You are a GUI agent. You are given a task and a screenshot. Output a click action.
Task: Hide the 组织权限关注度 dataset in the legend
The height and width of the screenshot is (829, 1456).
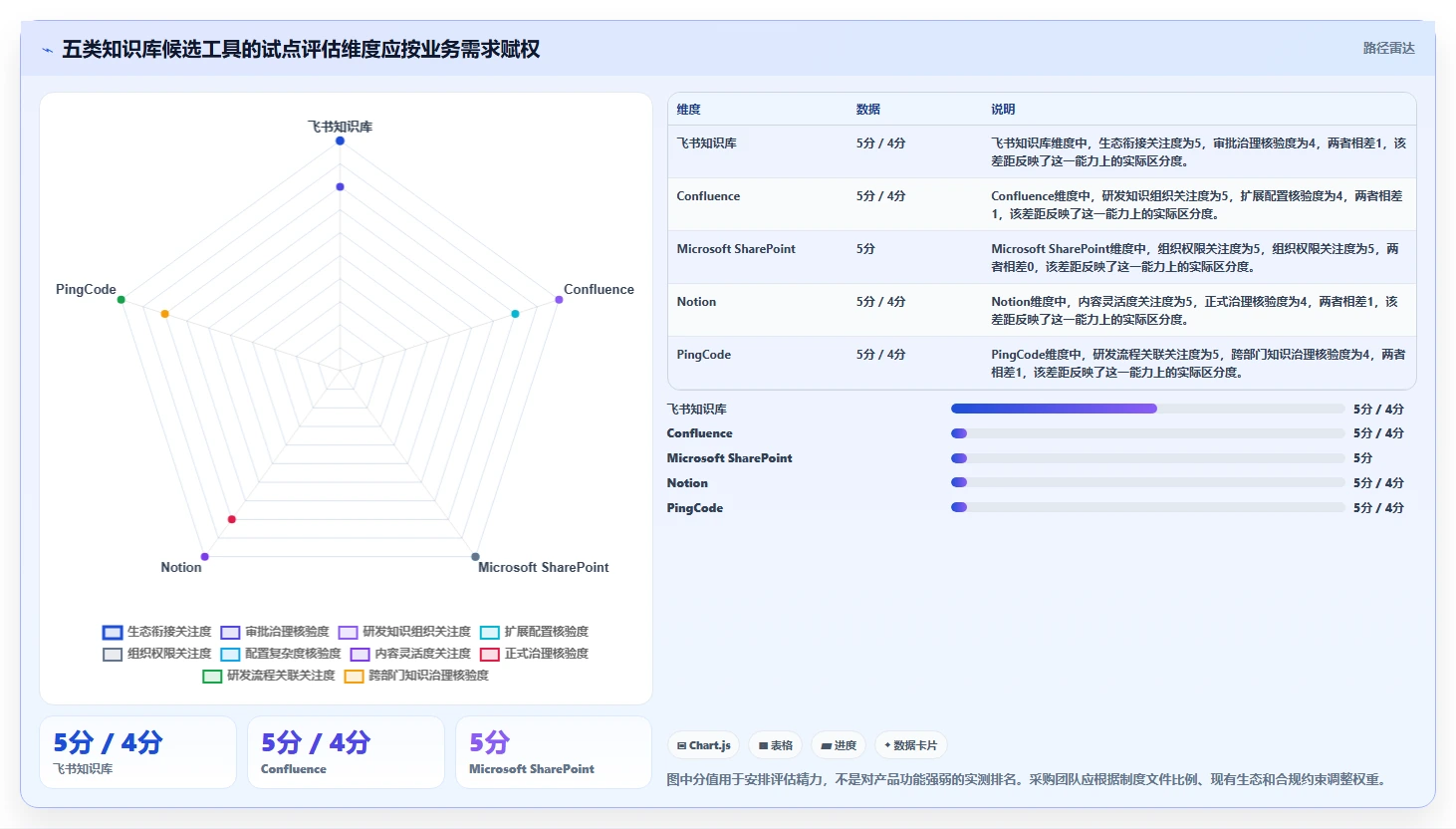point(157,654)
